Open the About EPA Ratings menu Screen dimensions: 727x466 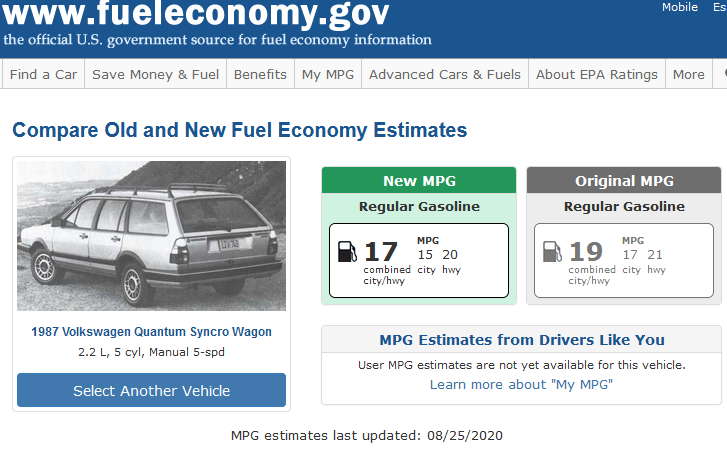click(597, 74)
